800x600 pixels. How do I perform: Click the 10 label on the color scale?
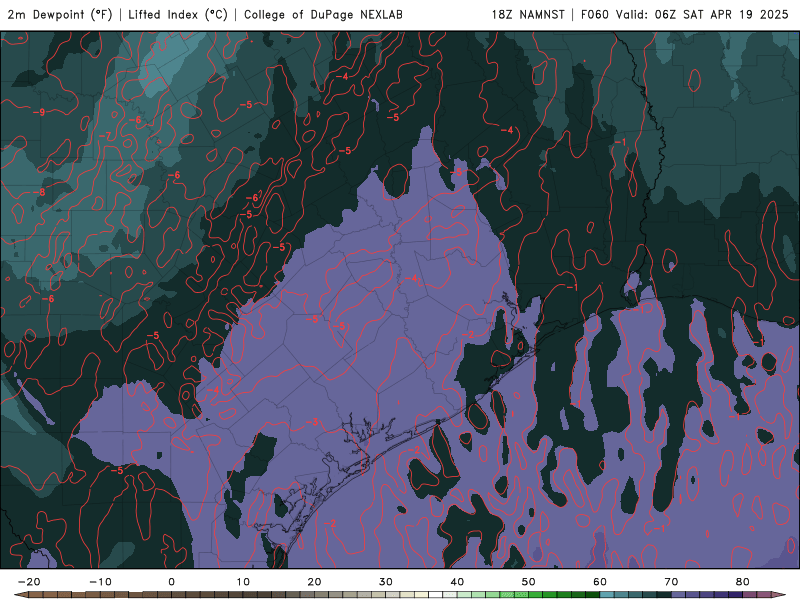pos(243,582)
